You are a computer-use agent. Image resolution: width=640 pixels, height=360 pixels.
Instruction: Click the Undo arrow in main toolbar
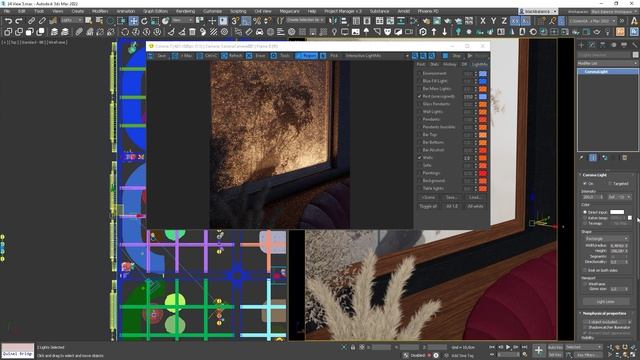click(8, 20)
